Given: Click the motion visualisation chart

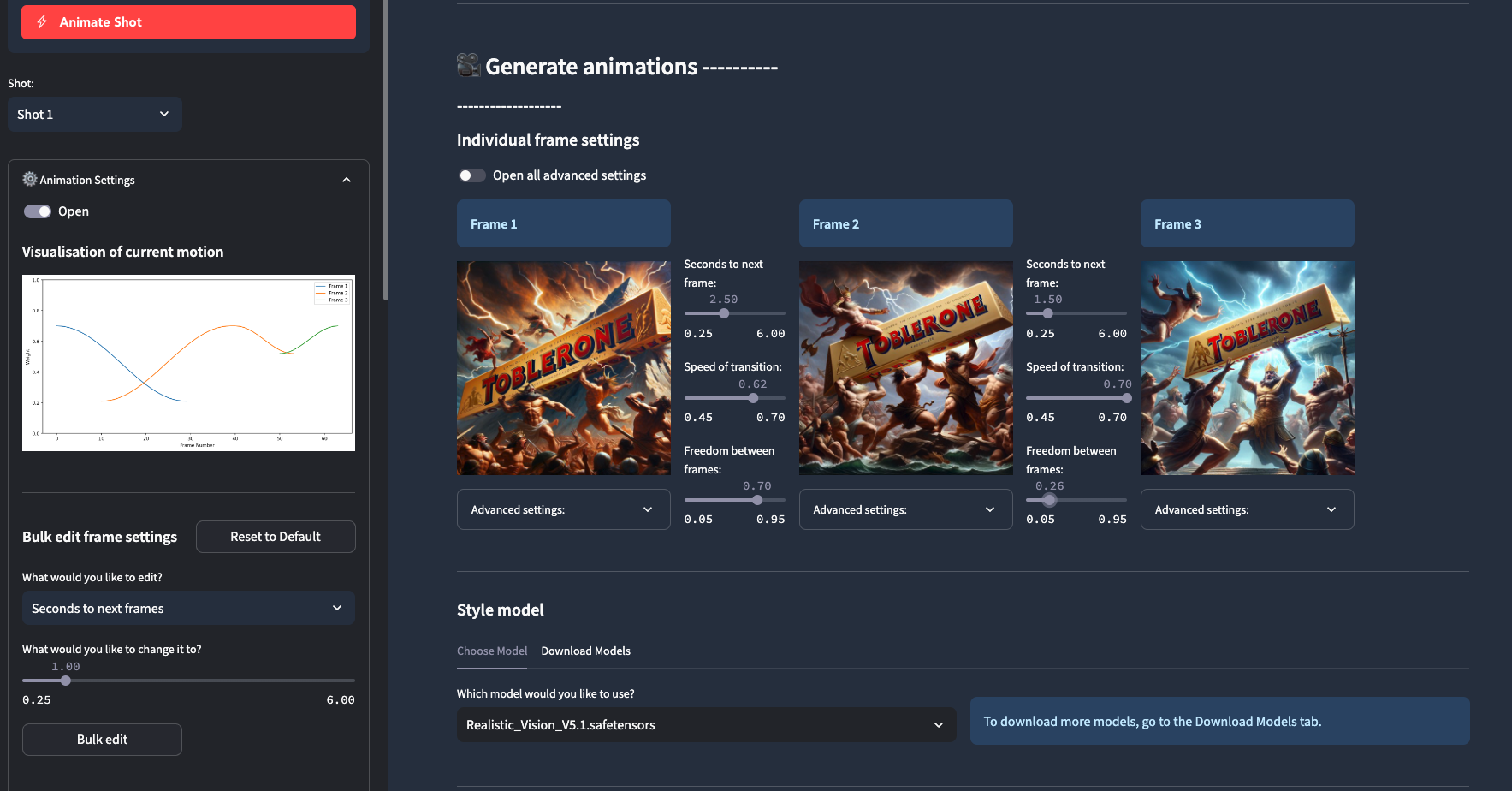Looking at the screenshot, I should pyautogui.click(x=188, y=363).
